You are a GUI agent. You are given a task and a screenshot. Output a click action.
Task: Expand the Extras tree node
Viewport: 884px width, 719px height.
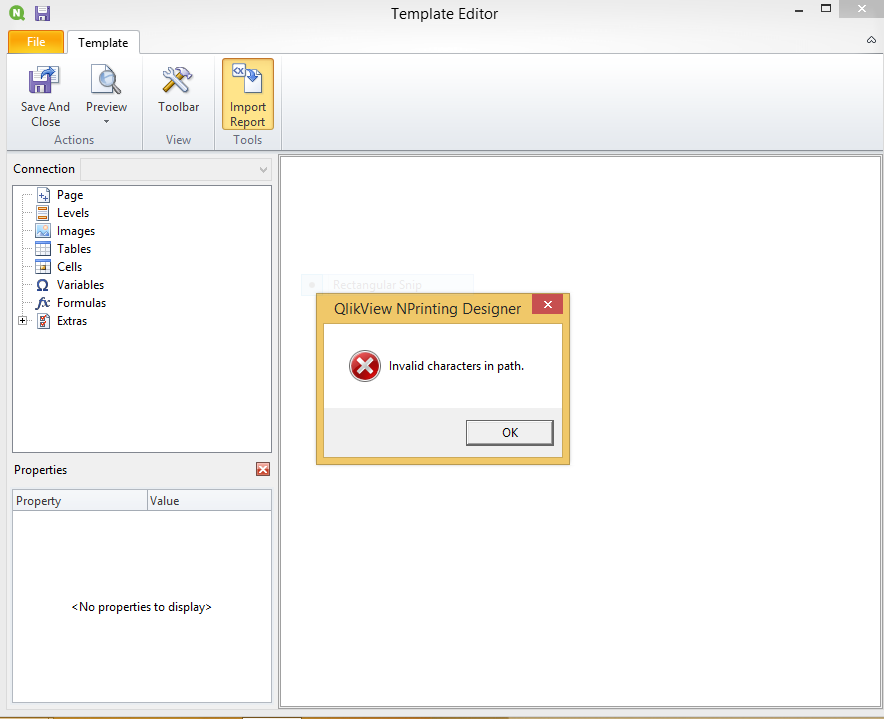coord(23,320)
